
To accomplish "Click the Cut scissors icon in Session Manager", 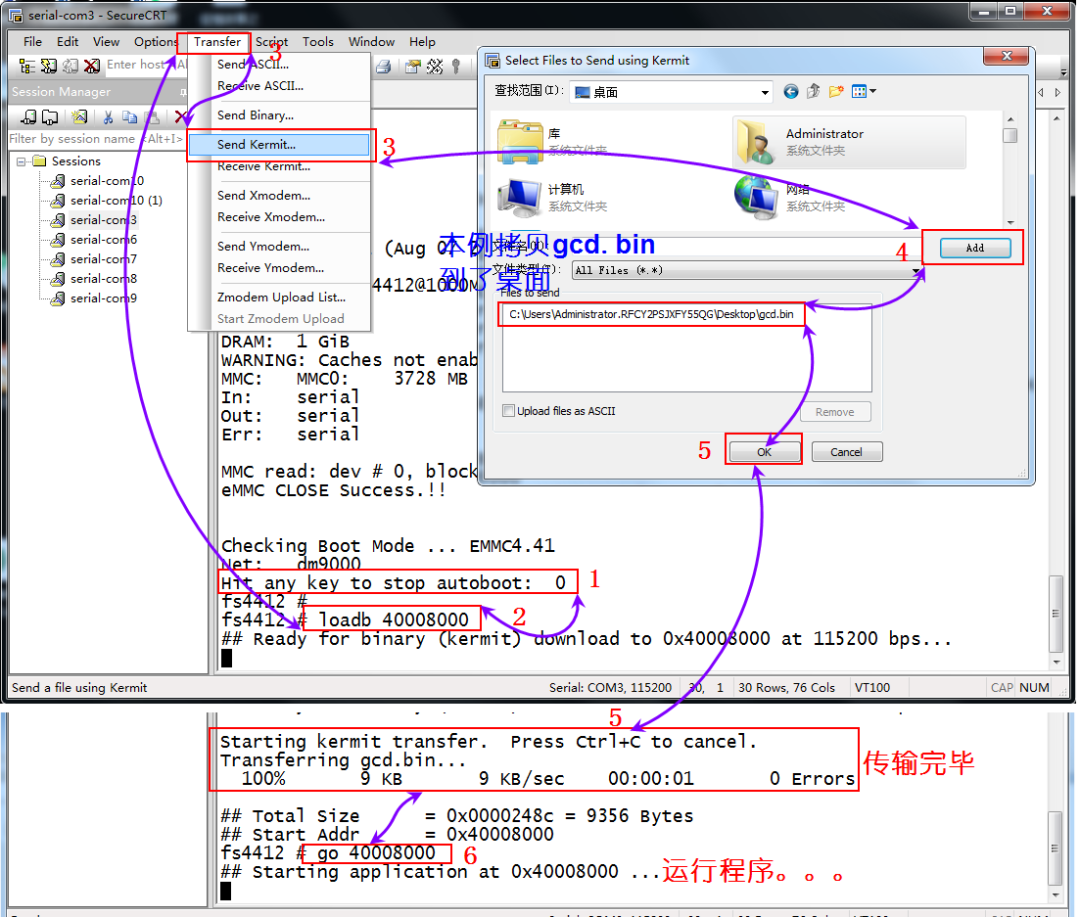I will point(108,117).
